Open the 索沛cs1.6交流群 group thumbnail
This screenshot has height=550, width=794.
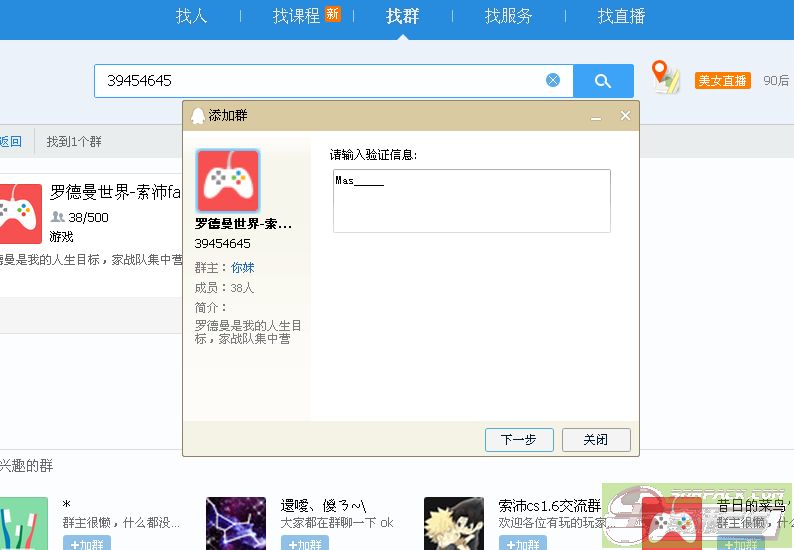[x=454, y=523]
